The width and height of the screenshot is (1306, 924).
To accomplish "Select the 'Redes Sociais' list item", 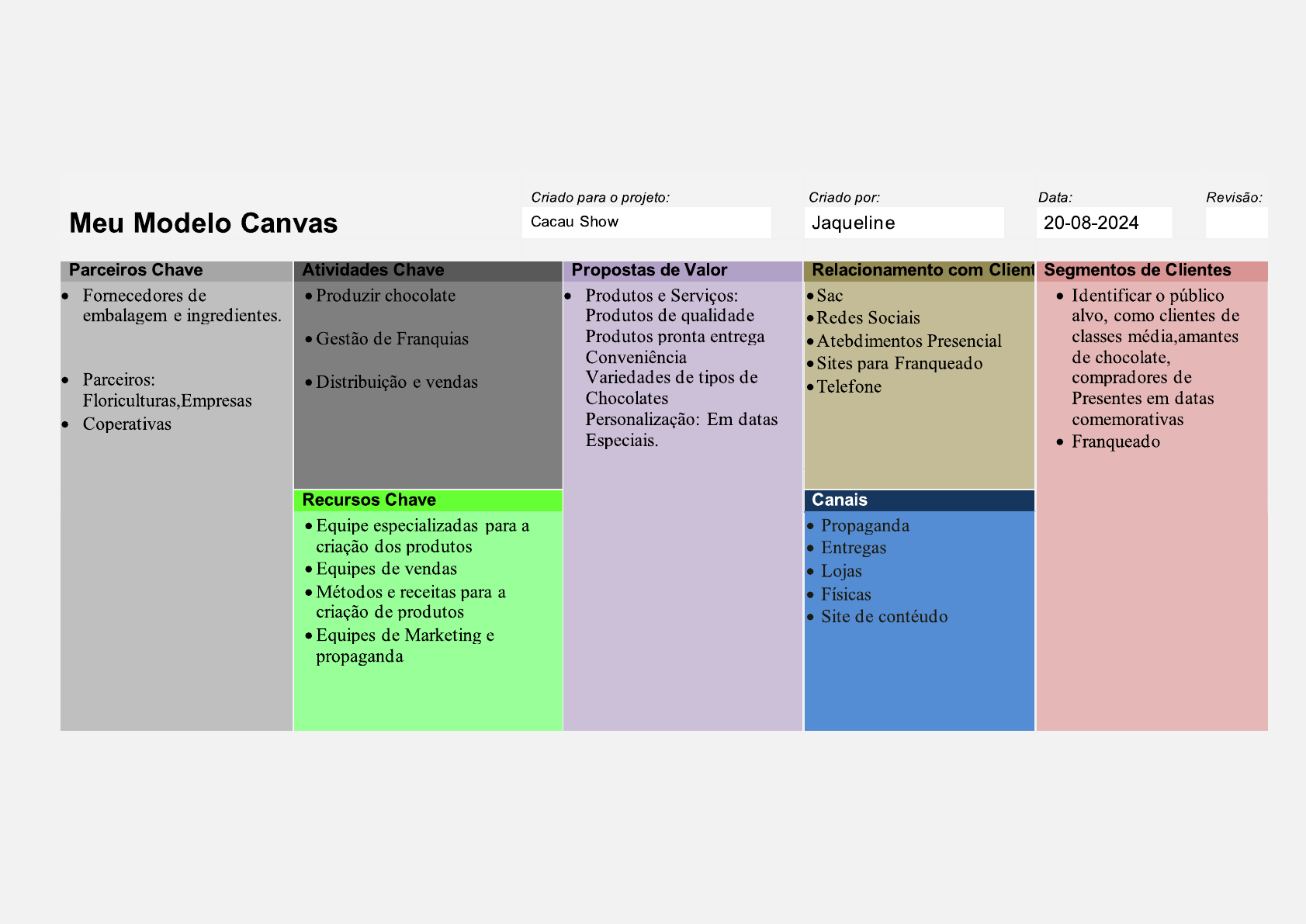I will pyautogui.click(x=868, y=318).
